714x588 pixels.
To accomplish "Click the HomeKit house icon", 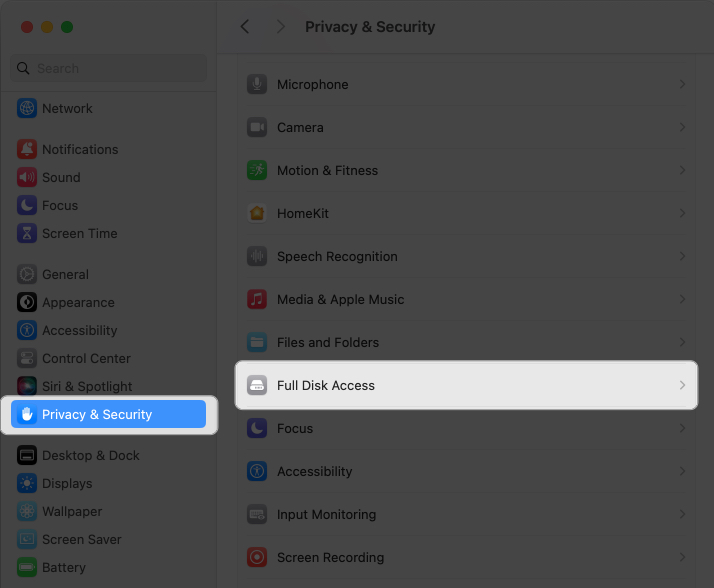I will pyautogui.click(x=257, y=213).
